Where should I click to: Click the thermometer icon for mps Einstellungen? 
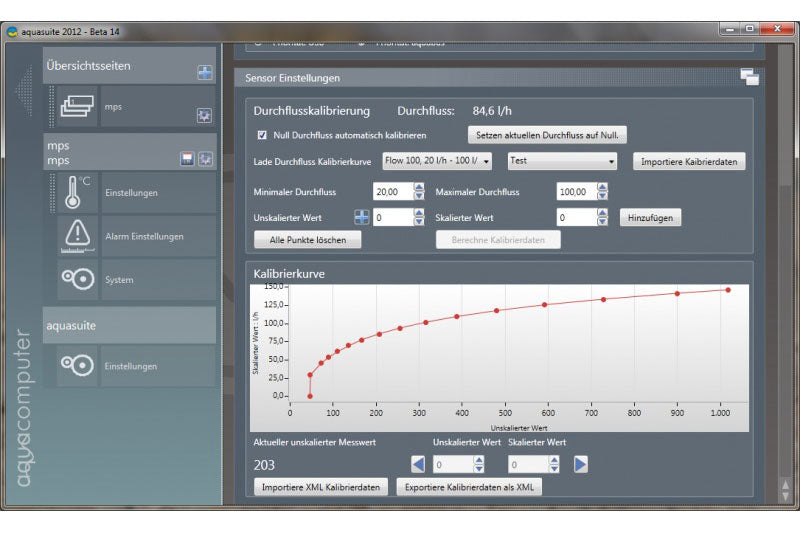tap(77, 192)
